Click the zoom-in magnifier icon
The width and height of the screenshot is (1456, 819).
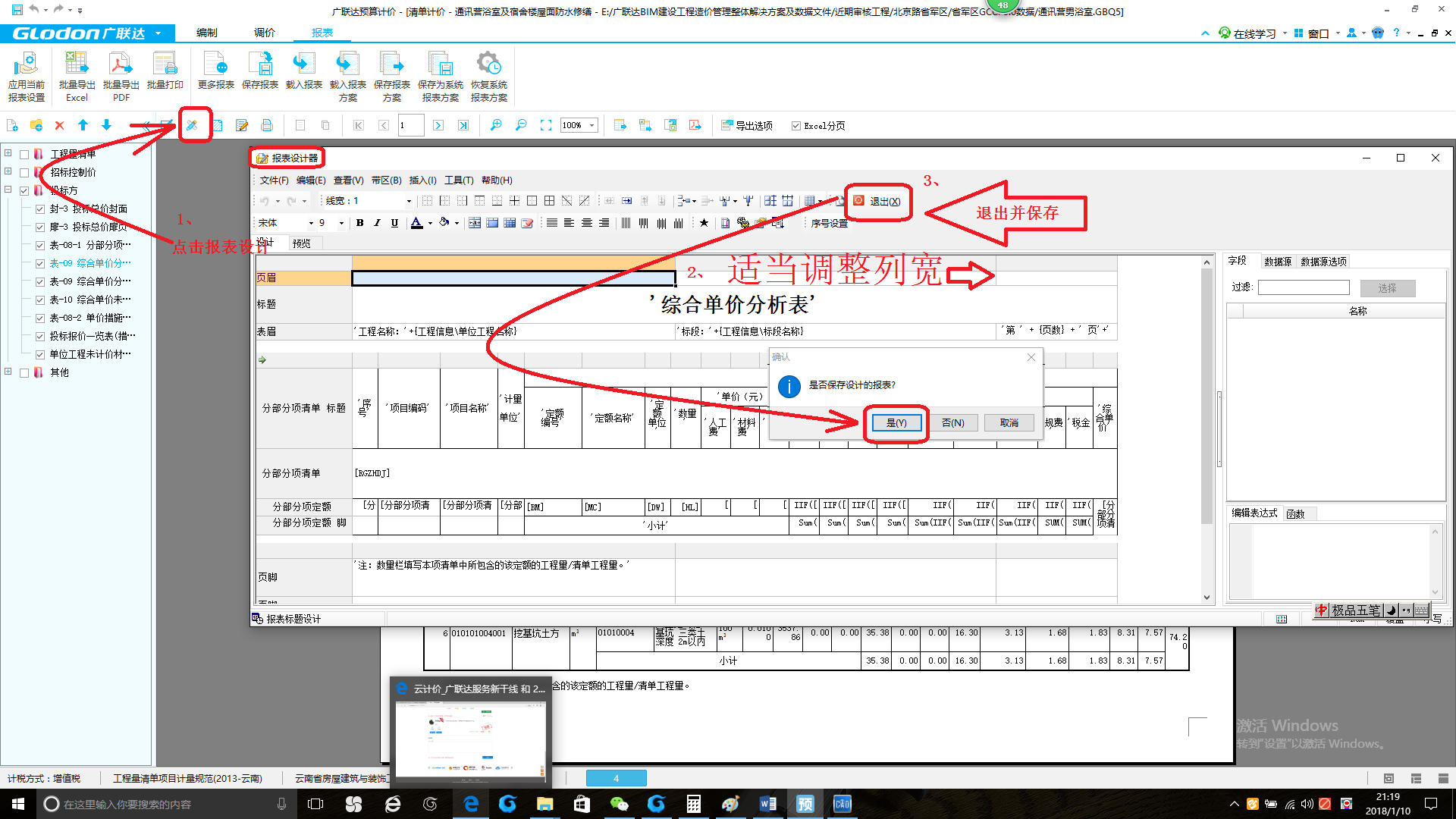[496, 125]
